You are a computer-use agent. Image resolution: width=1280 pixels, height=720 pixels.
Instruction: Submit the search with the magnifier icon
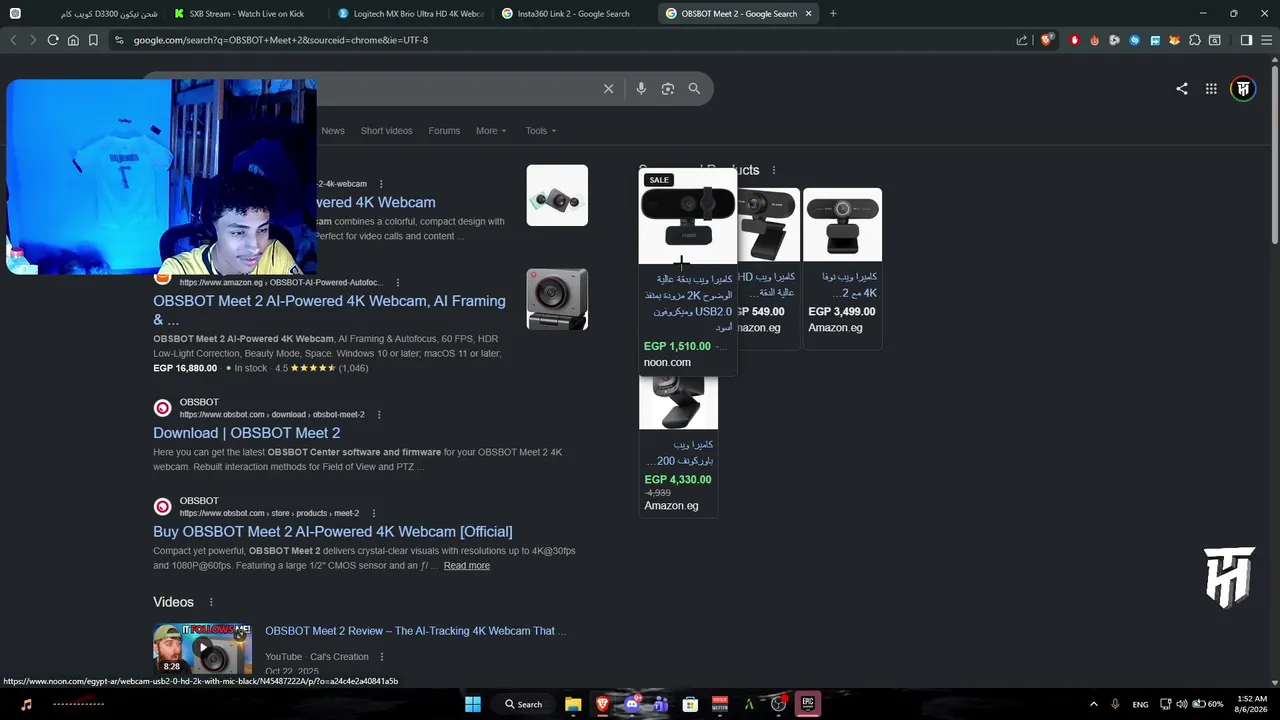tap(694, 89)
